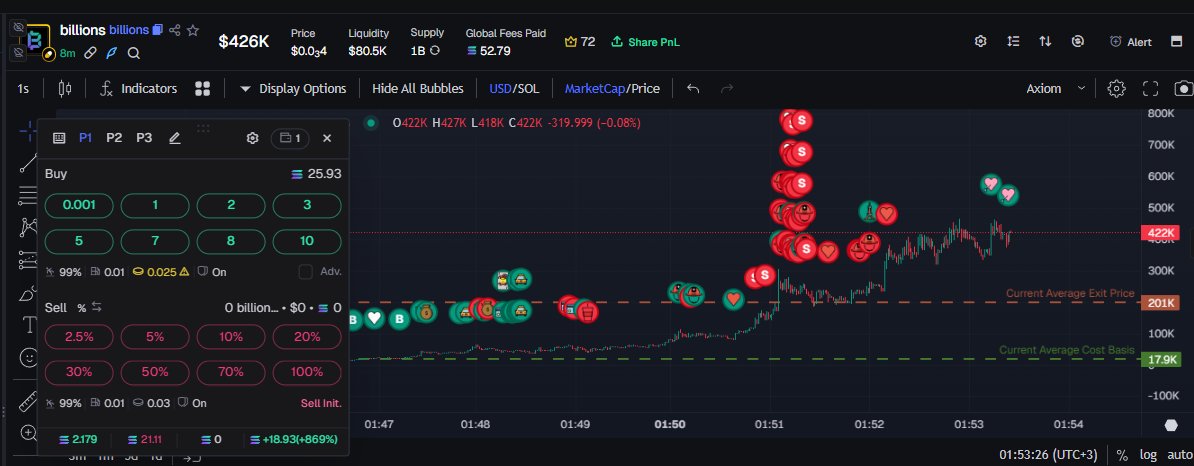The height and width of the screenshot is (466, 1194).
Task: Click the line-spacing list icon in header
Action: coord(1013,41)
